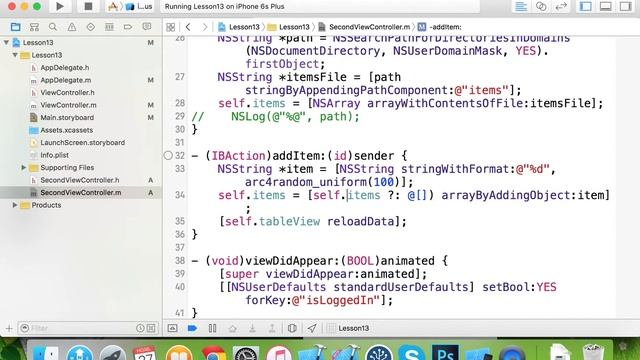
Task: Open Finder from the Dock
Action: click(x=45, y=353)
